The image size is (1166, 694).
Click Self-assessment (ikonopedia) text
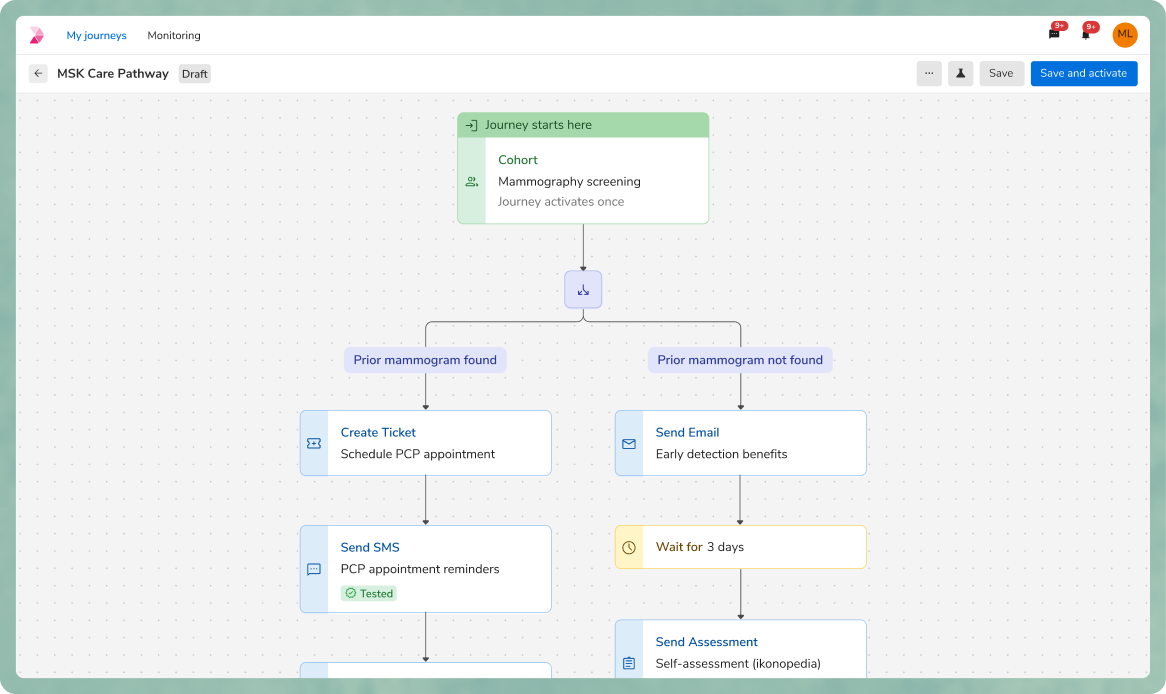[738, 664]
